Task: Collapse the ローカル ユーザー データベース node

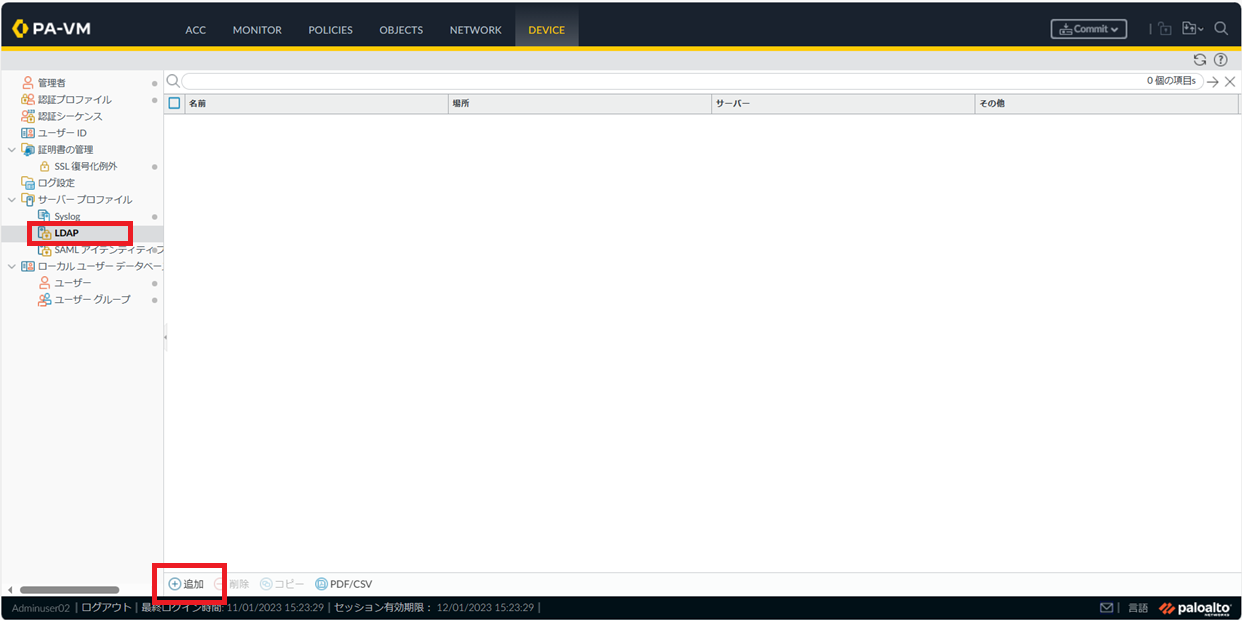Action: click(x=12, y=266)
